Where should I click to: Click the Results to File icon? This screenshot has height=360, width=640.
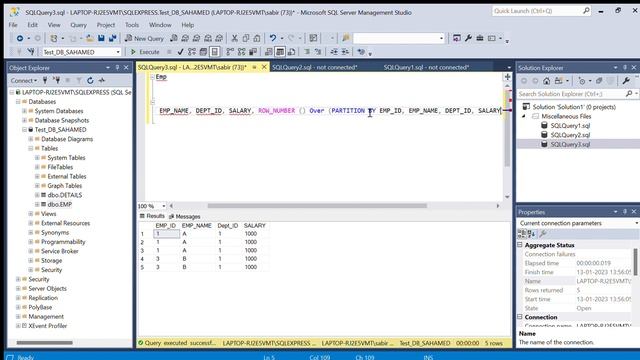tap(291, 52)
